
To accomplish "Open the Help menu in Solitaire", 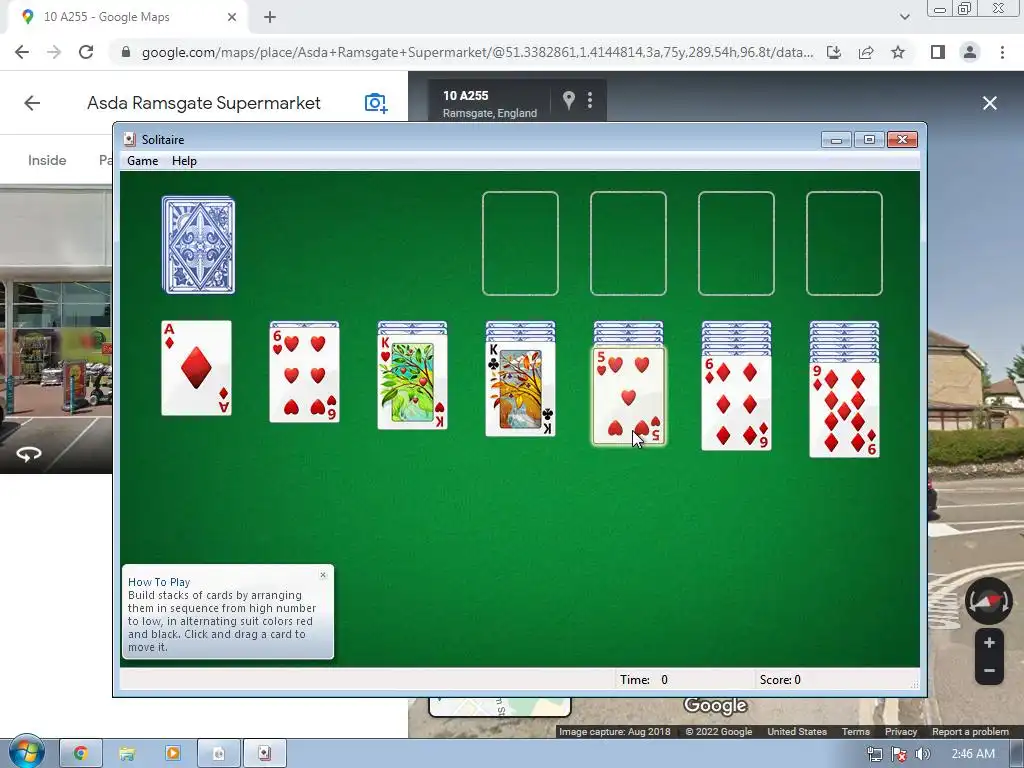I will coord(184,161).
